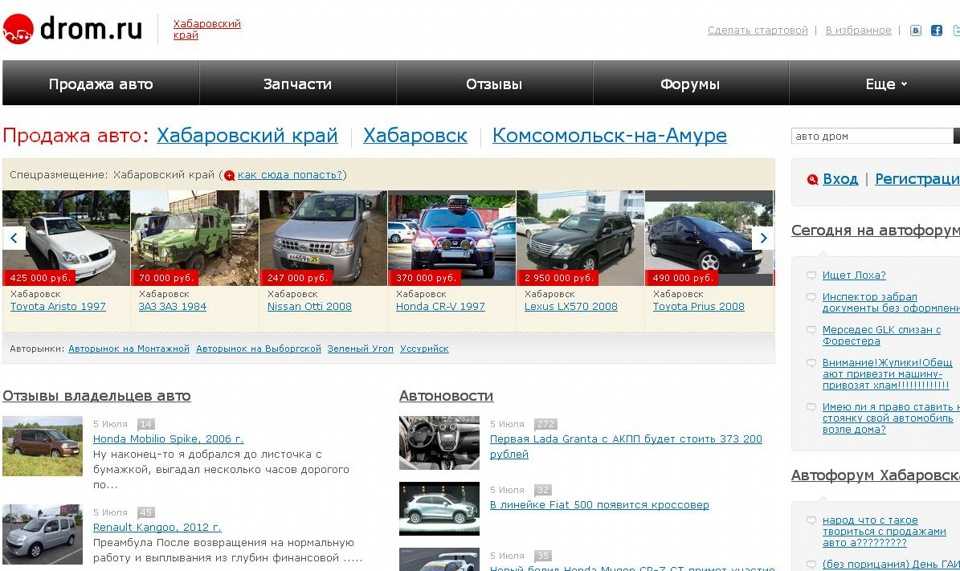Click comment count badge on Lada Granta news
Image resolution: width=960 pixels, height=571 pixels.
(x=546, y=424)
